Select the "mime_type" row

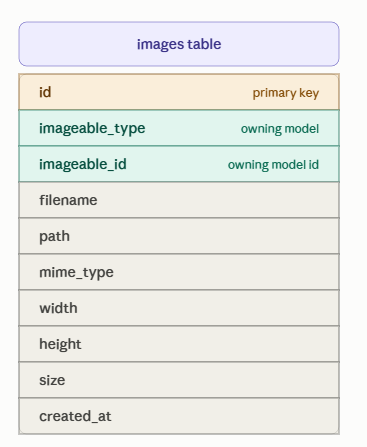[179, 272]
